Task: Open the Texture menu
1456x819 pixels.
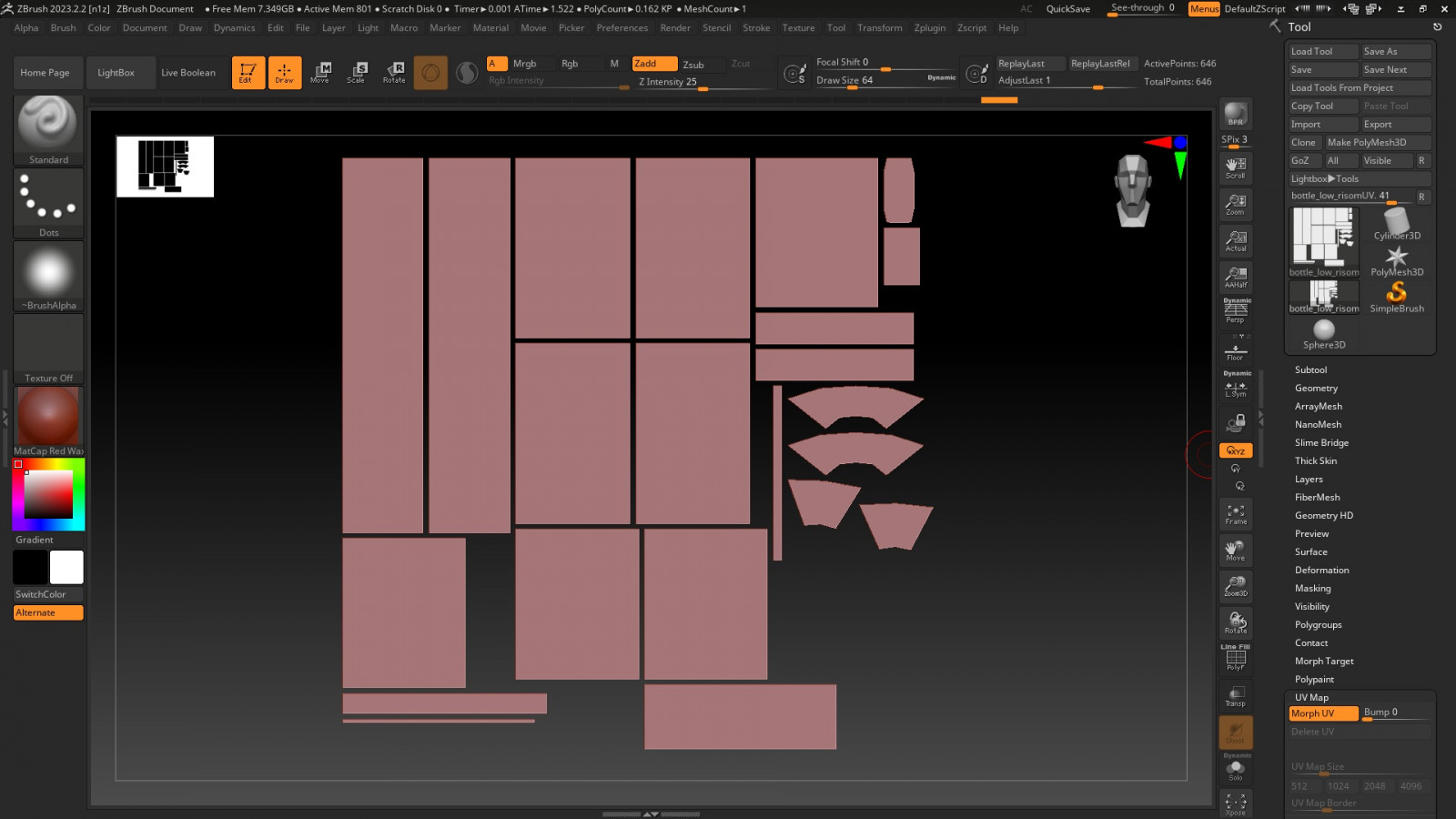Action: click(798, 28)
